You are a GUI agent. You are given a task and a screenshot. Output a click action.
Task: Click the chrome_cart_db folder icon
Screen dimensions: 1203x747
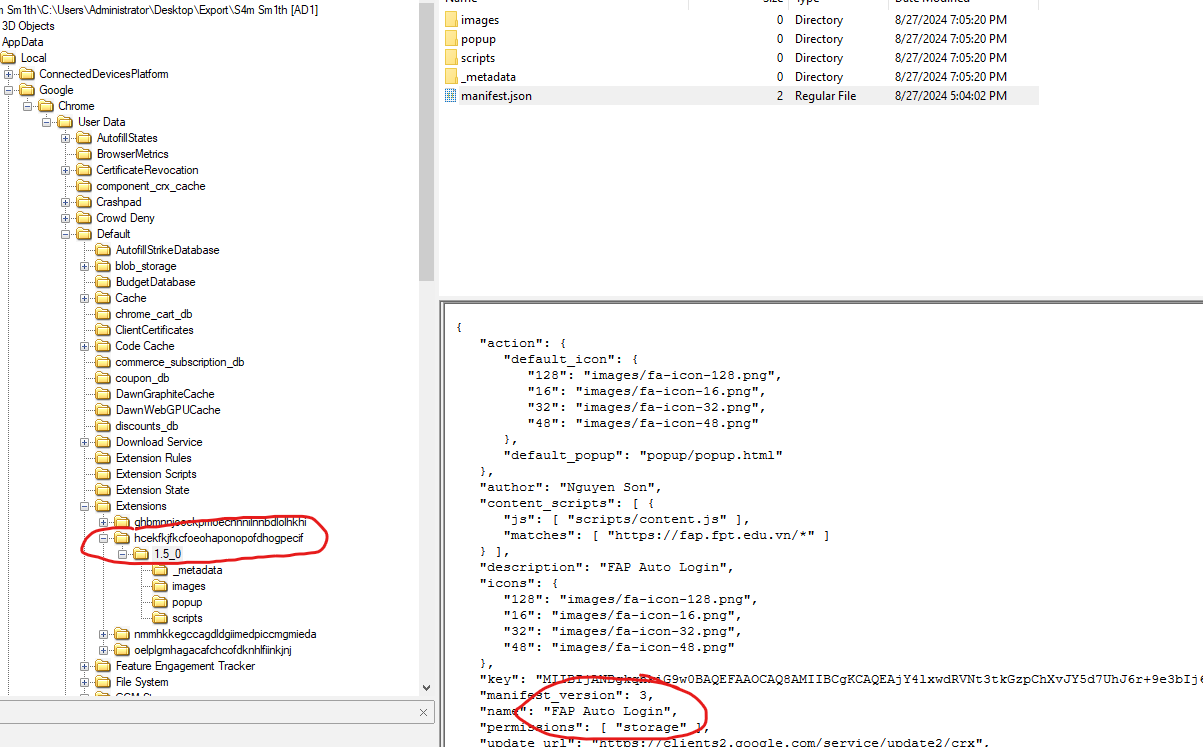pyautogui.click(x=104, y=314)
